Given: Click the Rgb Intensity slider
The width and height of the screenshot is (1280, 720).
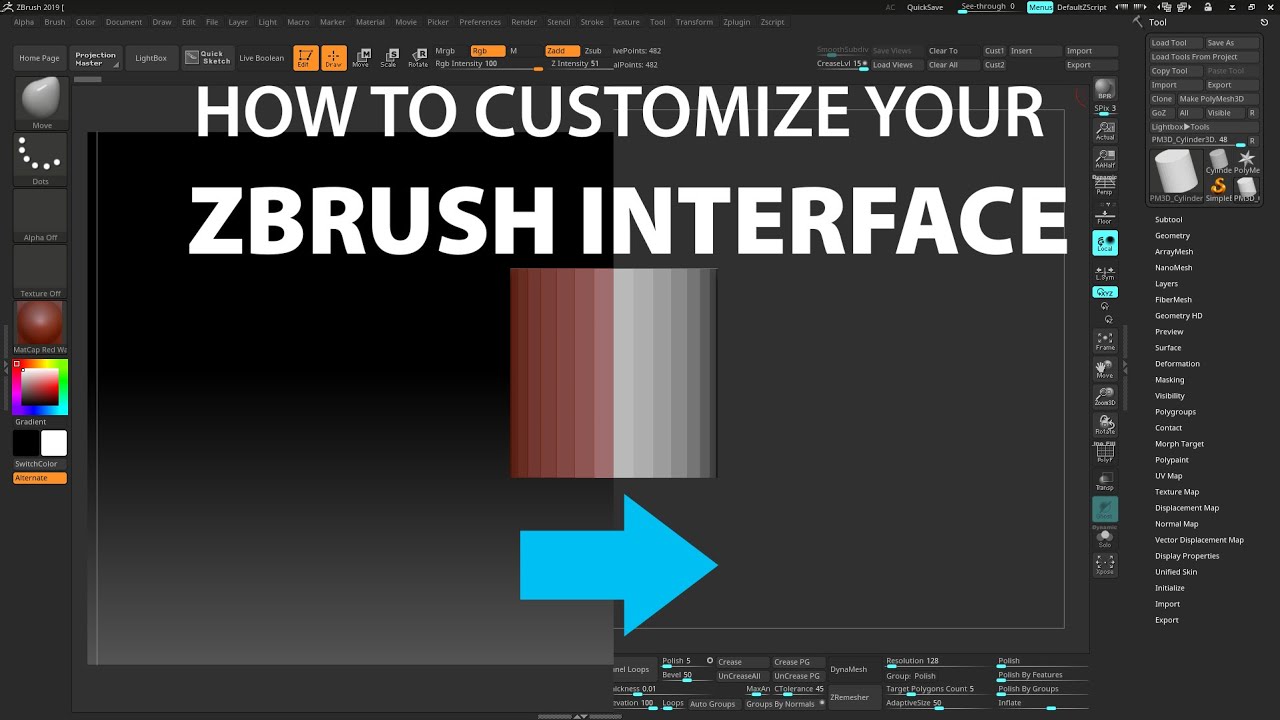Looking at the screenshot, I should pos(488,64).
